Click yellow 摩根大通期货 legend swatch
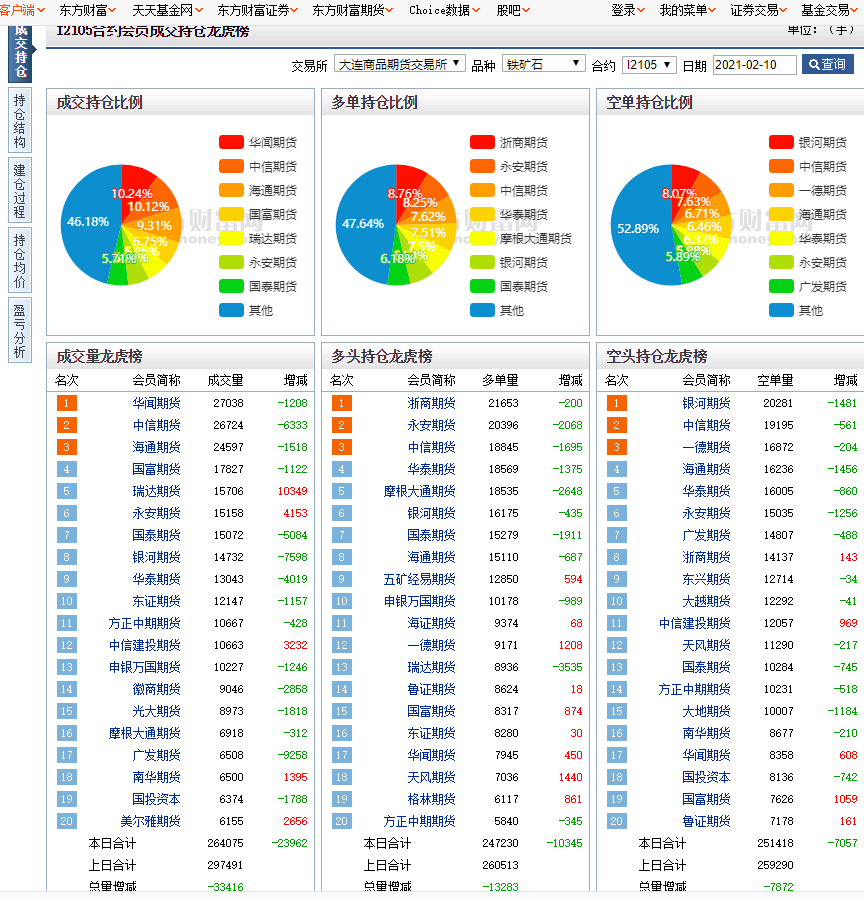864x897 pixels. (x=482, y=238)
